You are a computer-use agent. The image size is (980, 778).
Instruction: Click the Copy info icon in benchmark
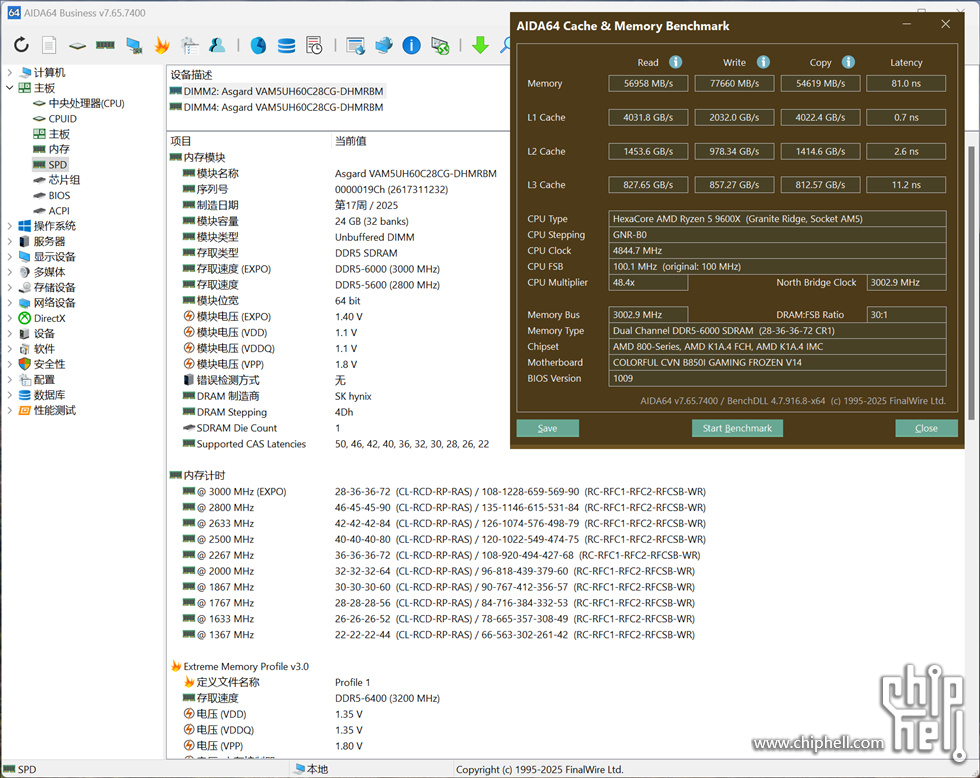pyautogui.click(x=848, y=62)
